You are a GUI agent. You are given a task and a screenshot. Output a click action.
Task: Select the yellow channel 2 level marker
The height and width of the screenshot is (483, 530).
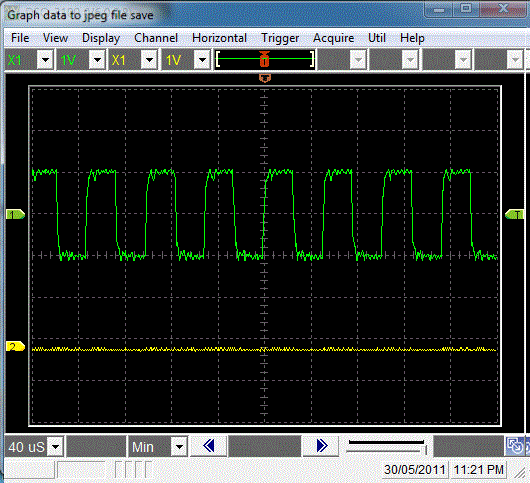point(16,346)
